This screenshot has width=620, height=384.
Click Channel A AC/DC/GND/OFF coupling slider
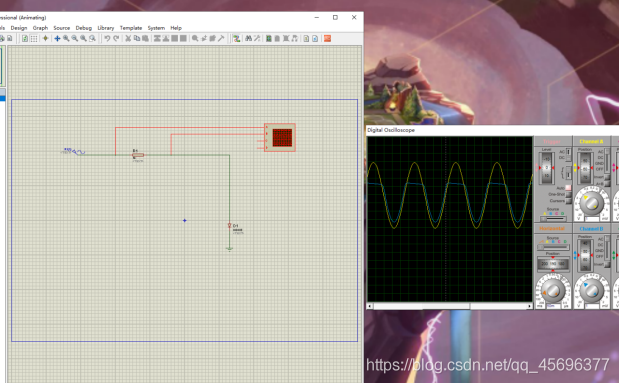(x=607, y=161)
